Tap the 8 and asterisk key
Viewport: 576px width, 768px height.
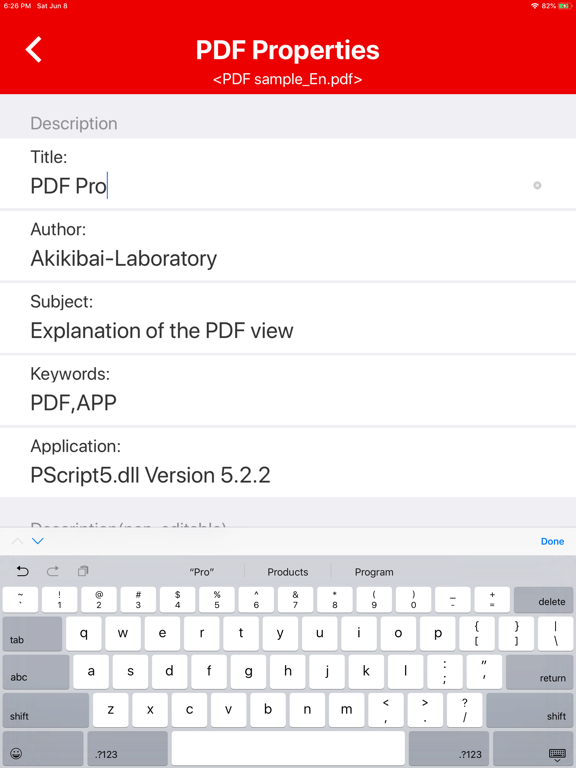click(x=335, y=600)
